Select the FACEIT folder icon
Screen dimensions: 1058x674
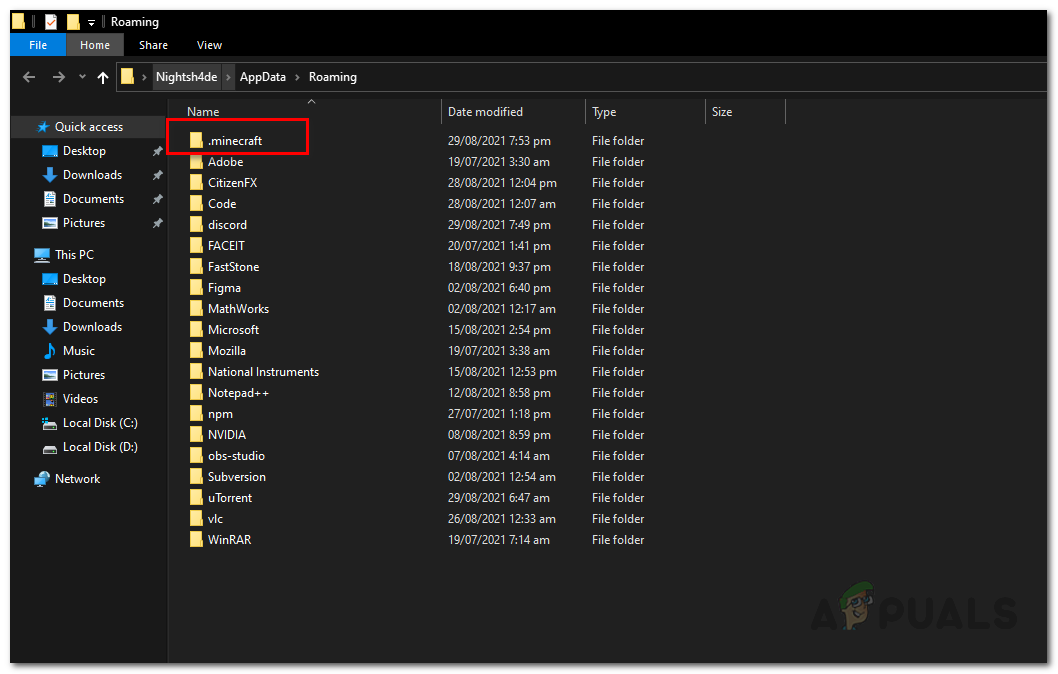196,246
